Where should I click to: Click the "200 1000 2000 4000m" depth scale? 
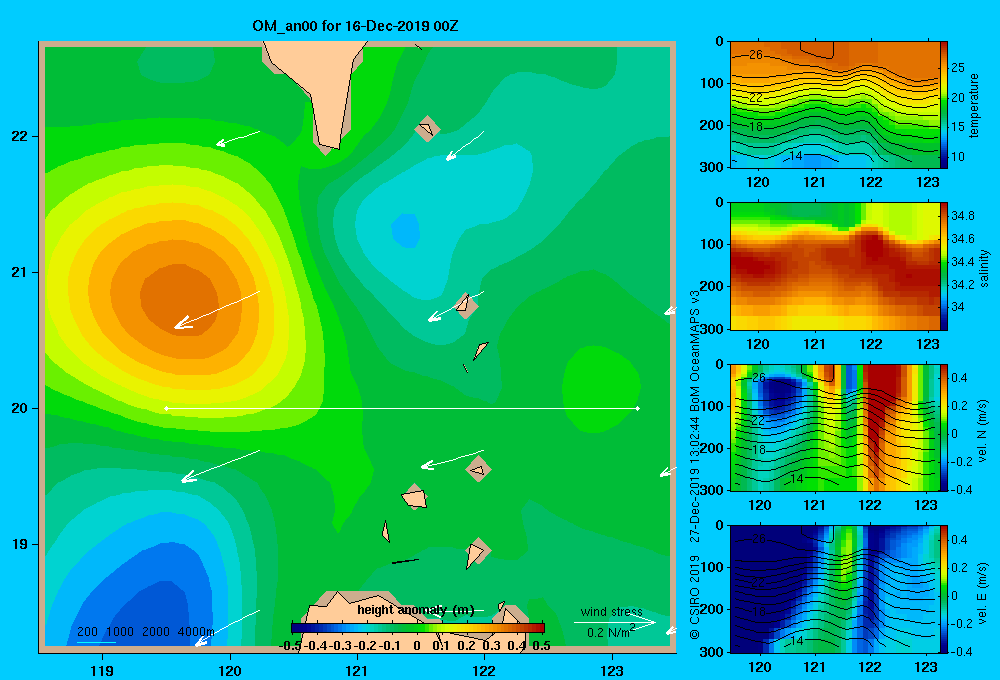(x=146, y=632)
